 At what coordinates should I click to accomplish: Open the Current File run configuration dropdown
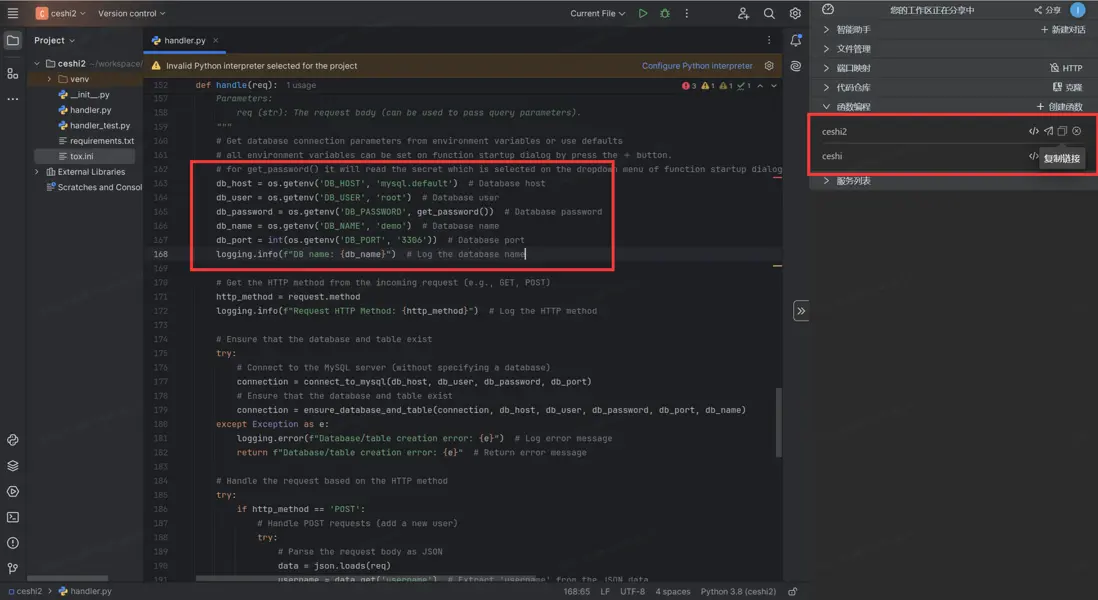point(597,14)
